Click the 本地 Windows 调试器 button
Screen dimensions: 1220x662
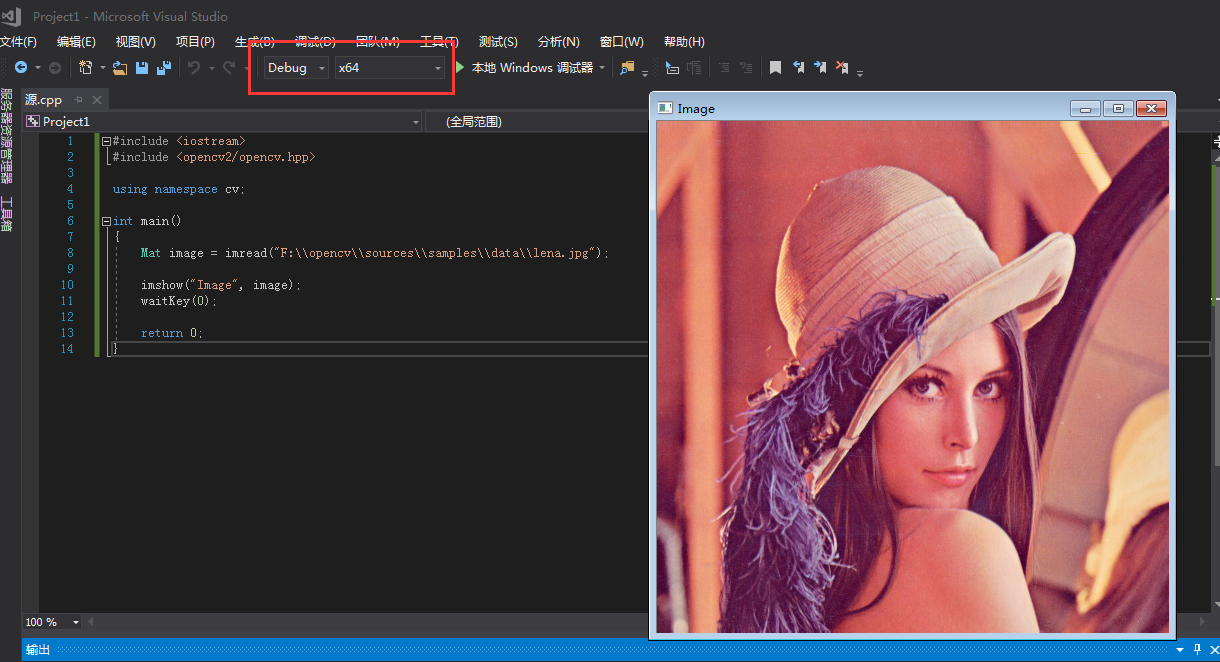tap(532, 68)
